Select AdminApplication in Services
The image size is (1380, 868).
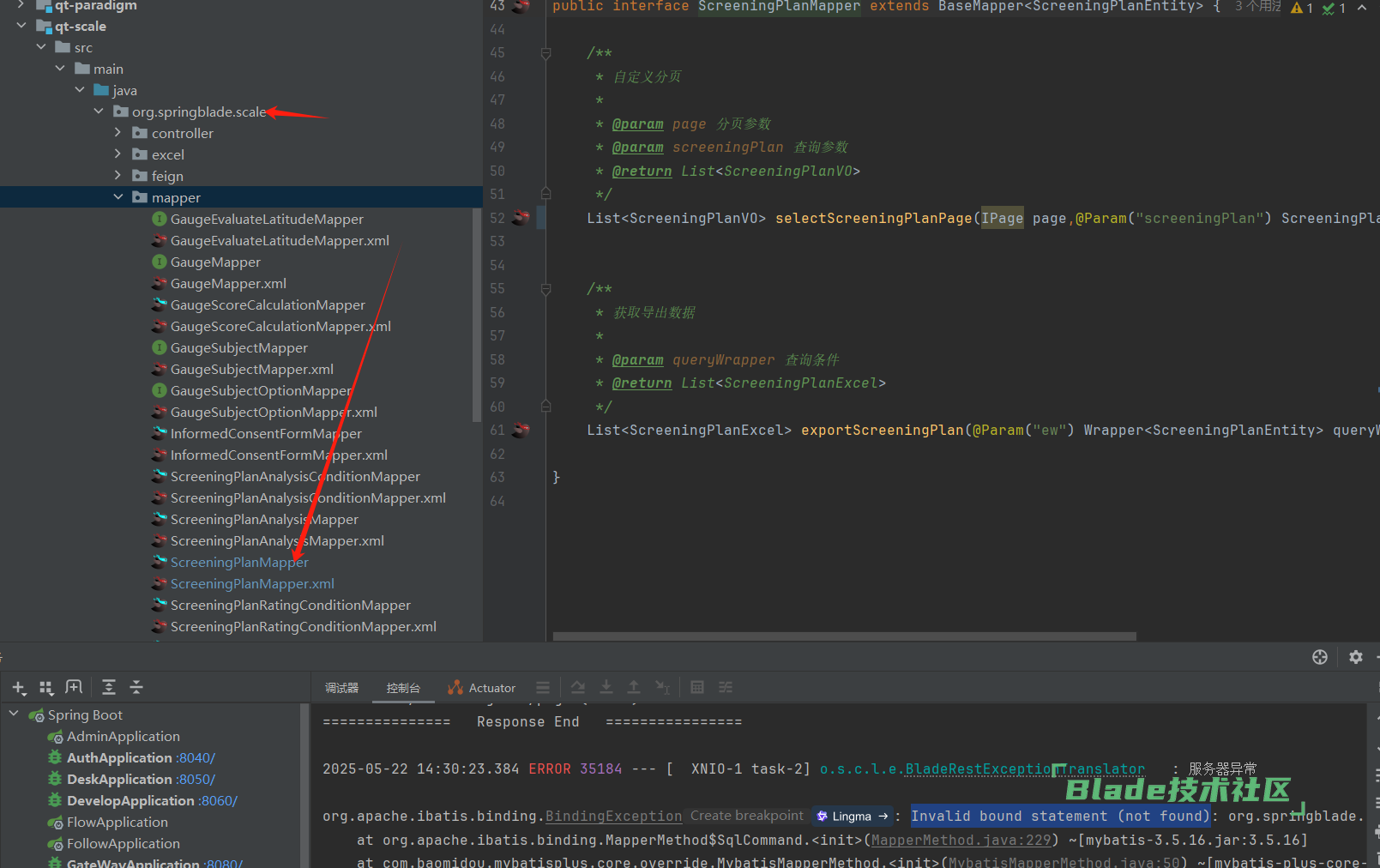tap(124, 736)
